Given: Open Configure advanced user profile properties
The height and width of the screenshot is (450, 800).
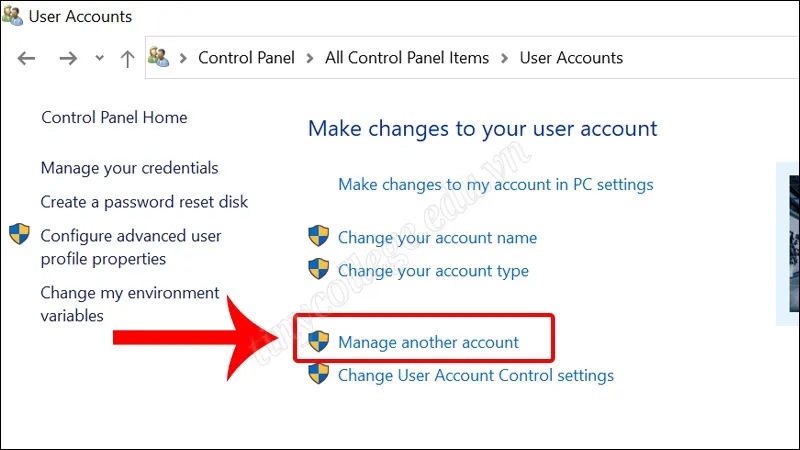Looking at the screenshot, I should pos(131,247).
